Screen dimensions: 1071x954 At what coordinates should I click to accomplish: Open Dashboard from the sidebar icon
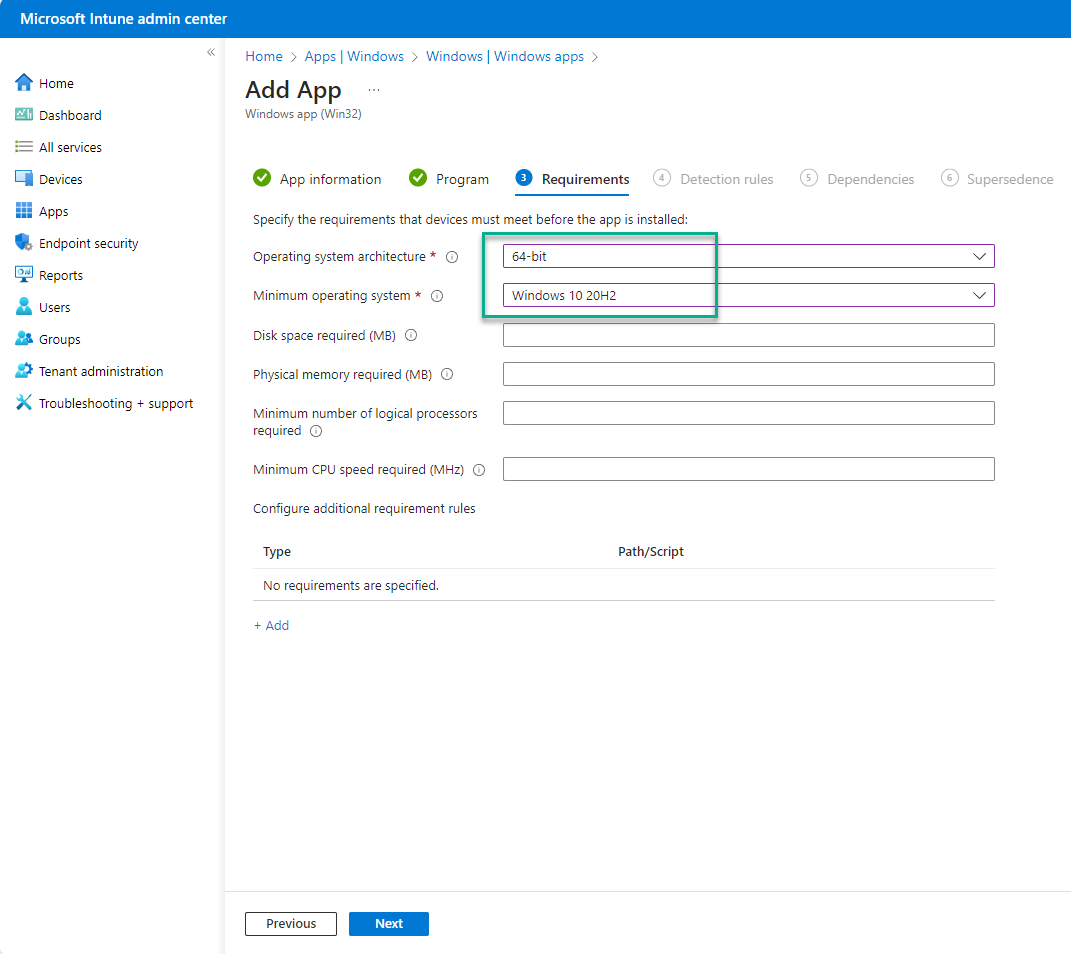pyautogui.click(x=27, y=115)
